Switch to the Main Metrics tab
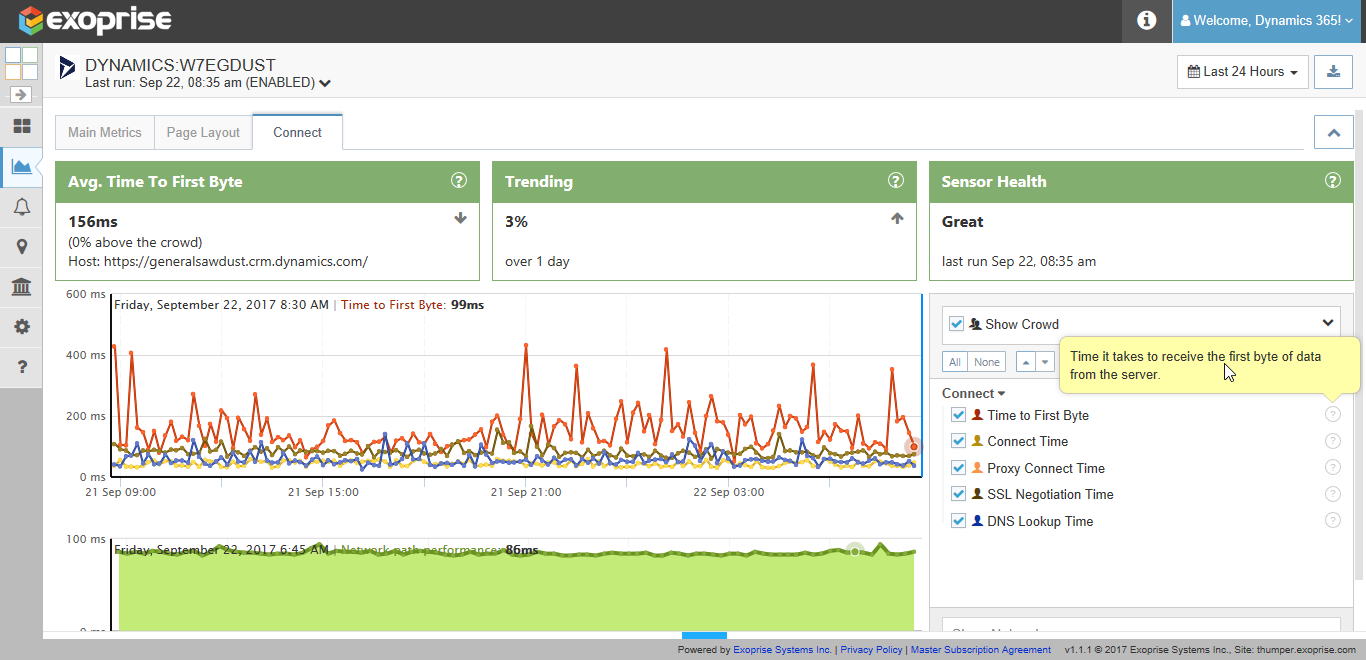The image size is (1366, 660). pos(105,132)
